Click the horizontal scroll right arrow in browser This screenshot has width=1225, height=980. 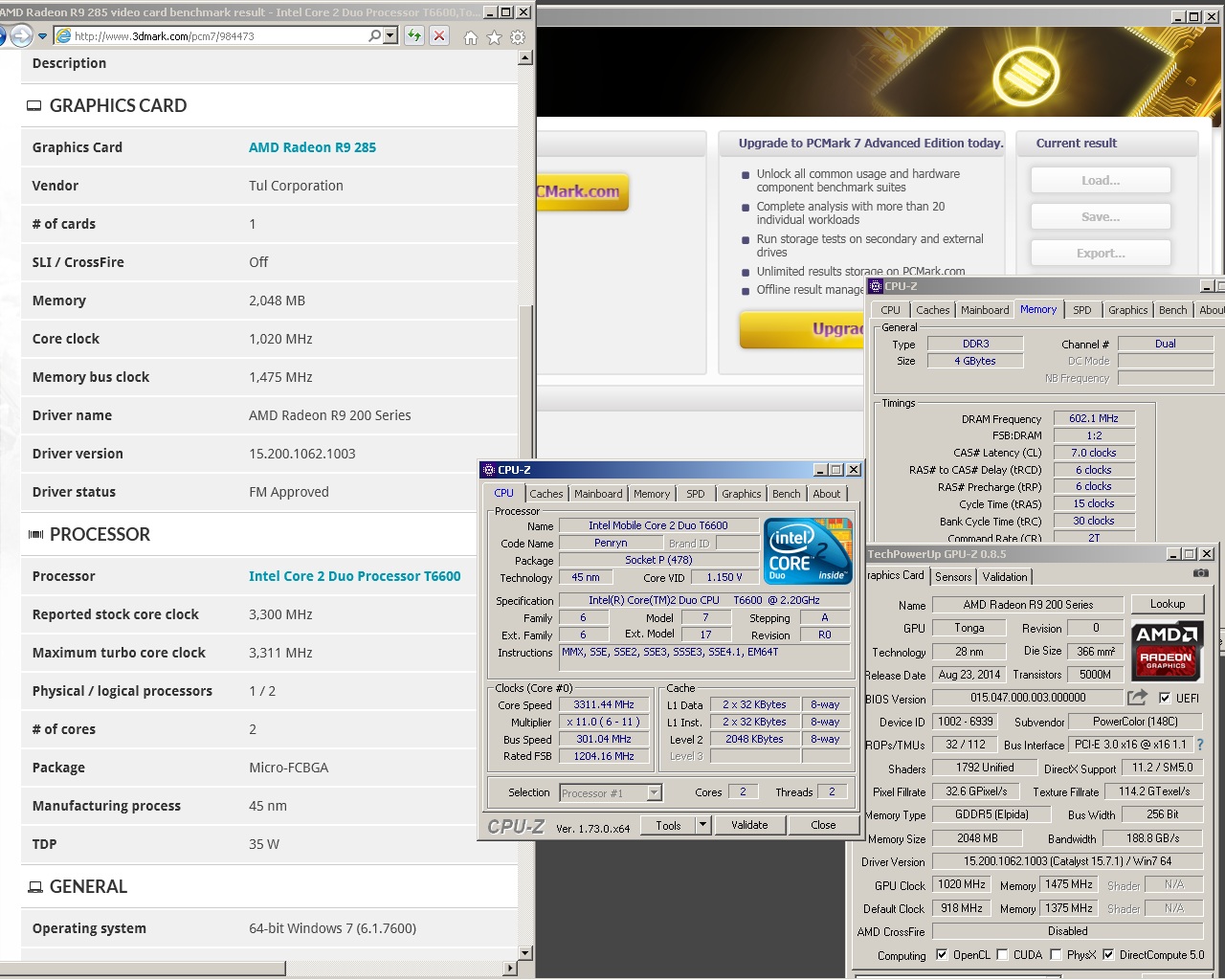(510, 969)
